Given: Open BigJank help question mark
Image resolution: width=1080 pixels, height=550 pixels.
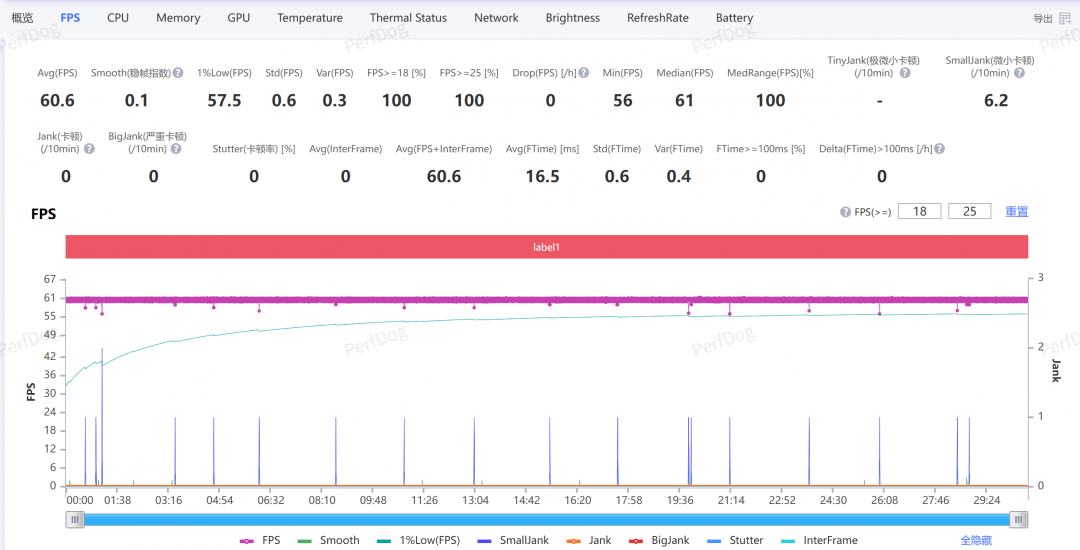Looking at the screenshot, I should click(176, 148).
